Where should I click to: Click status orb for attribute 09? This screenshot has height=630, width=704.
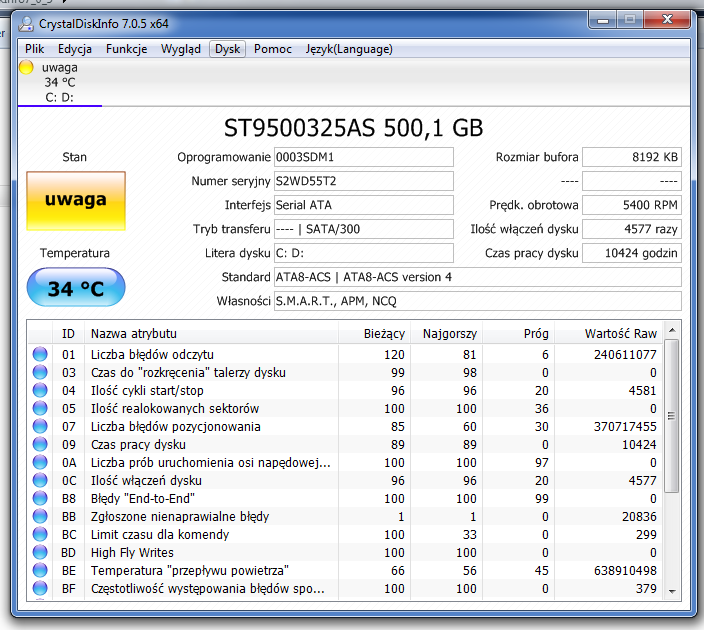pos(40,444)
